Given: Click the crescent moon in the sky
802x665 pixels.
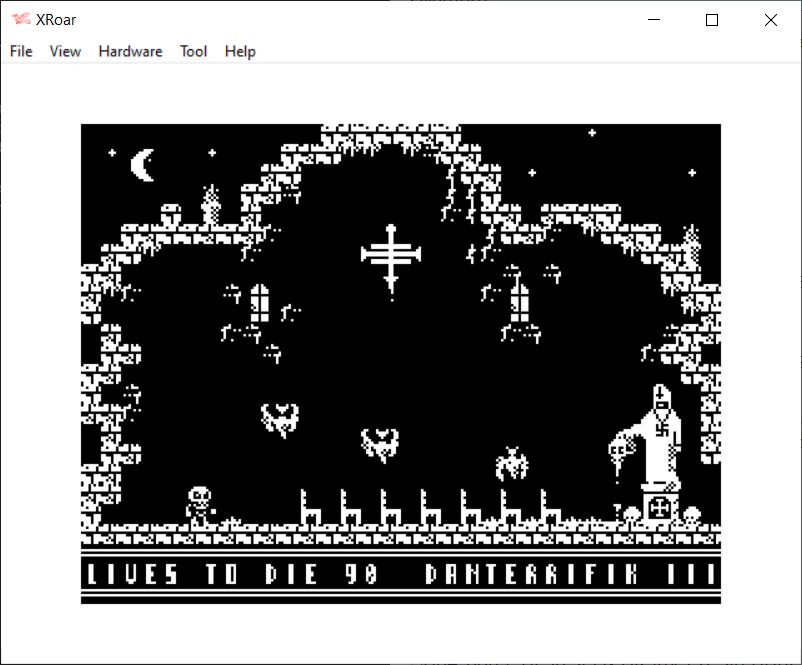Looking at the screenshot, I should tap(144, 165).
